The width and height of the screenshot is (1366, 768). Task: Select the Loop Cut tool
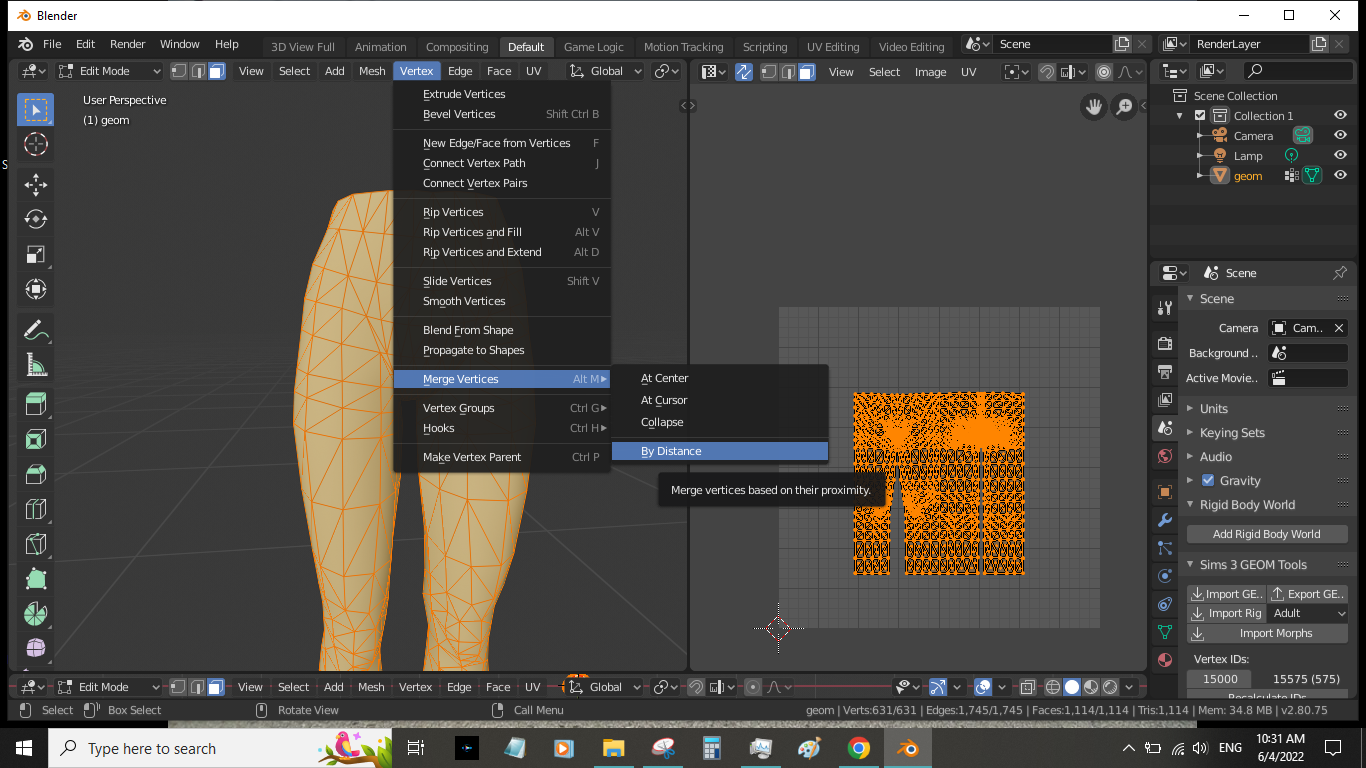point(35,509)
